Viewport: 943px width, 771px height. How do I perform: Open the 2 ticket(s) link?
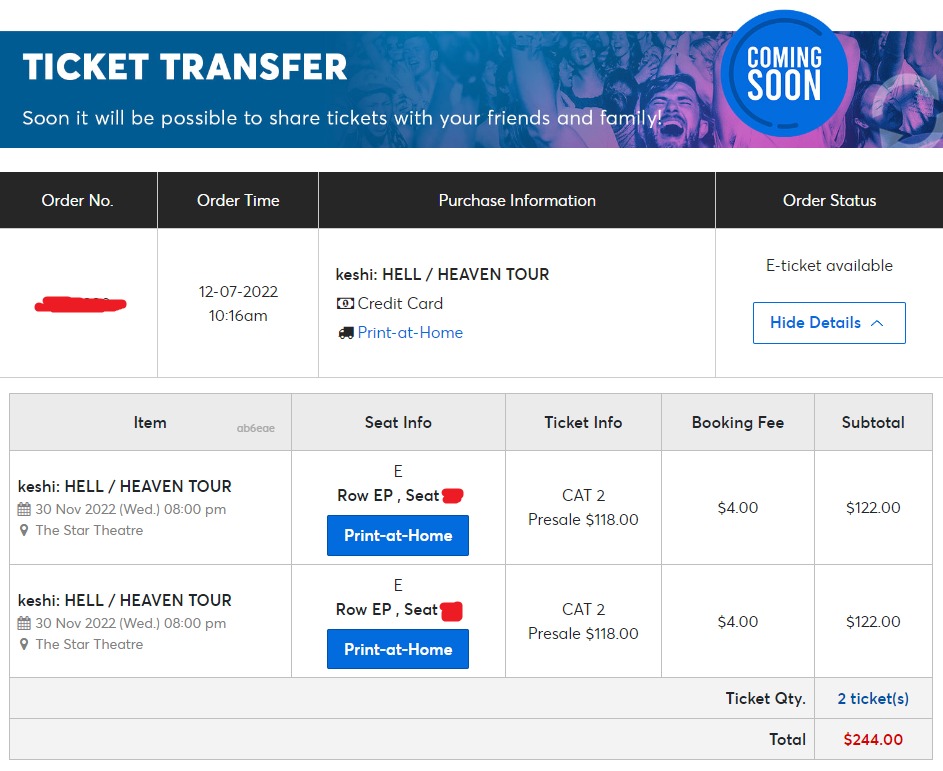point(872,698)
